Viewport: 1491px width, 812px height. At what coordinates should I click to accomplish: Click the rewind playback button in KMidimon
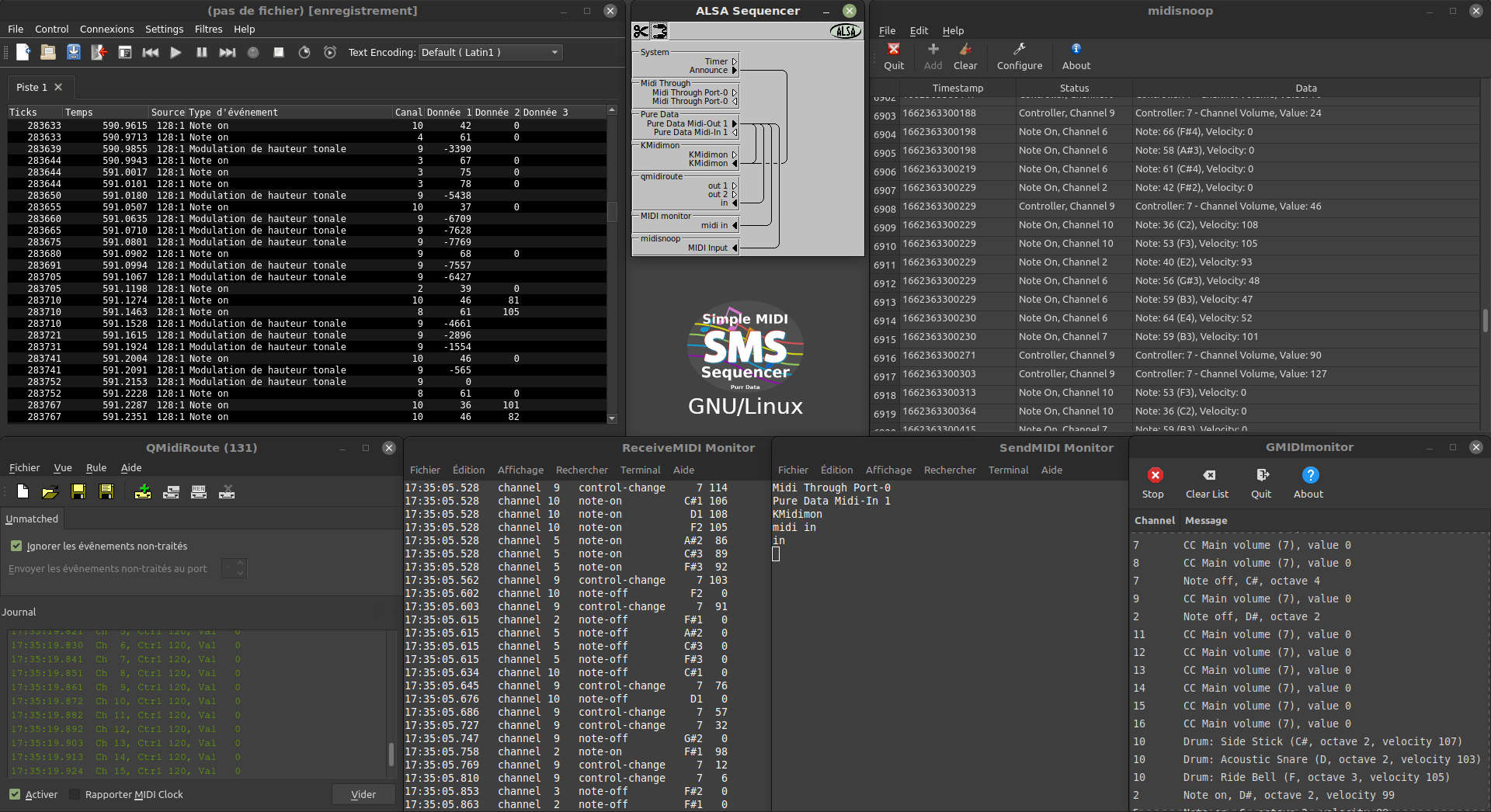[x=151, y=52]
